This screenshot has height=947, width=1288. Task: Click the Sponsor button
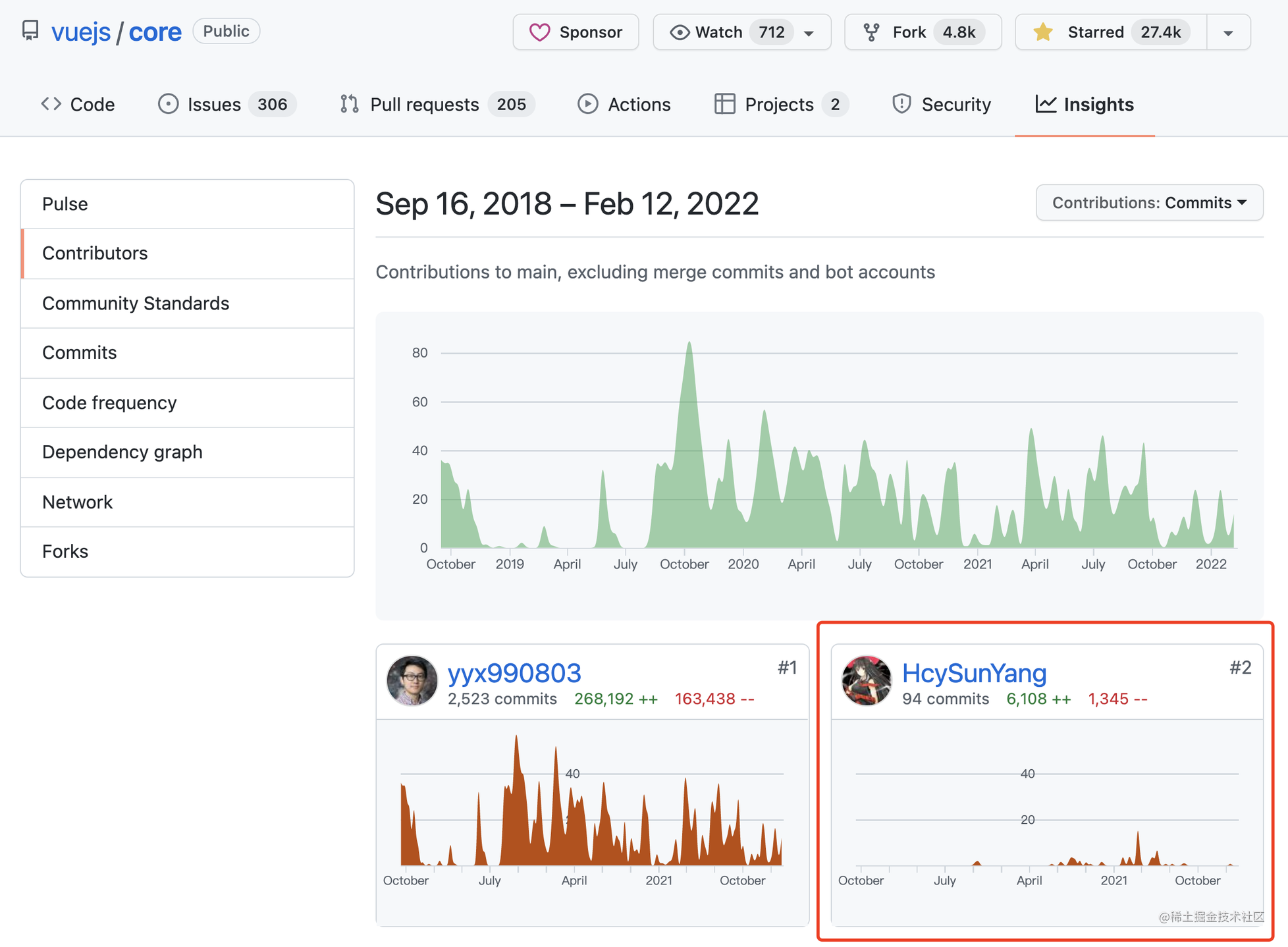pos(576,32)
